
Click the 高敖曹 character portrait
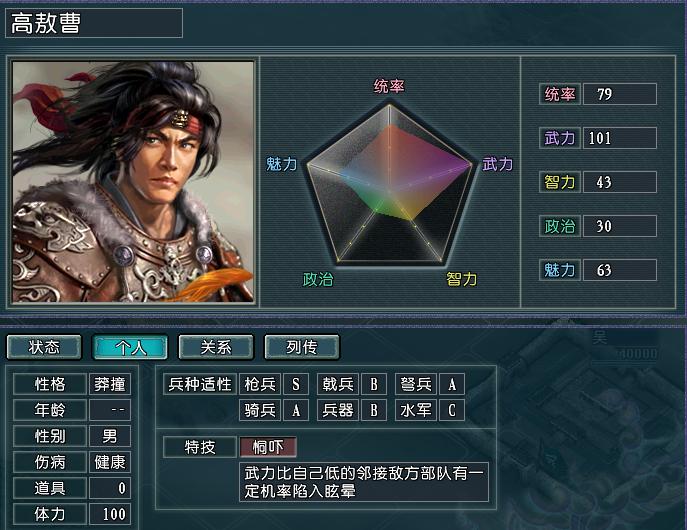pyautogui.click(x=133, y=182)
